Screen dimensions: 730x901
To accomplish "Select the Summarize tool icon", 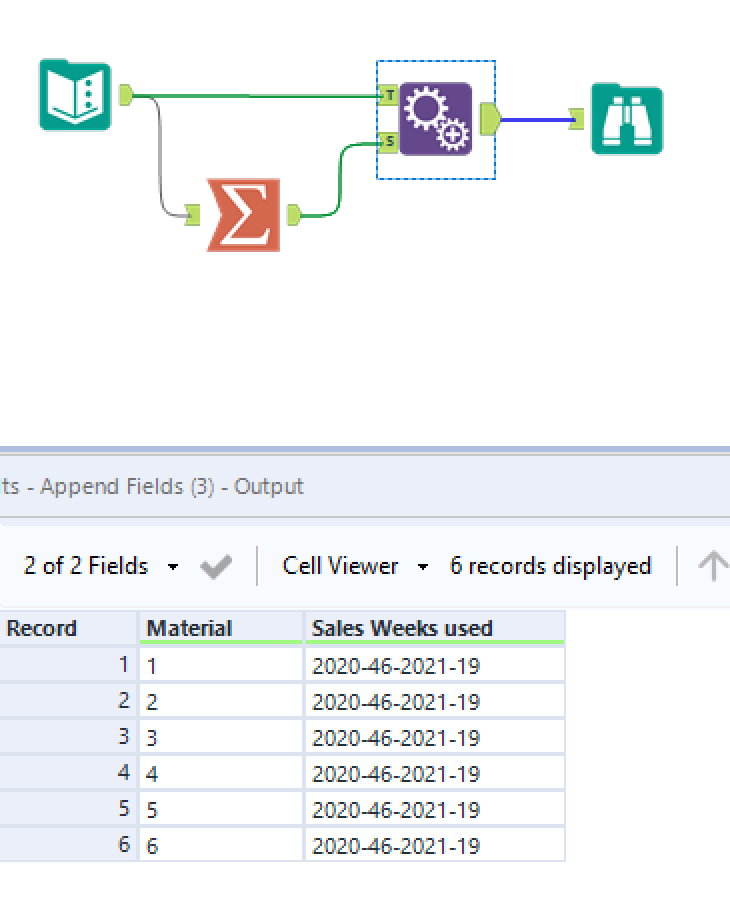I will point(244,215).
